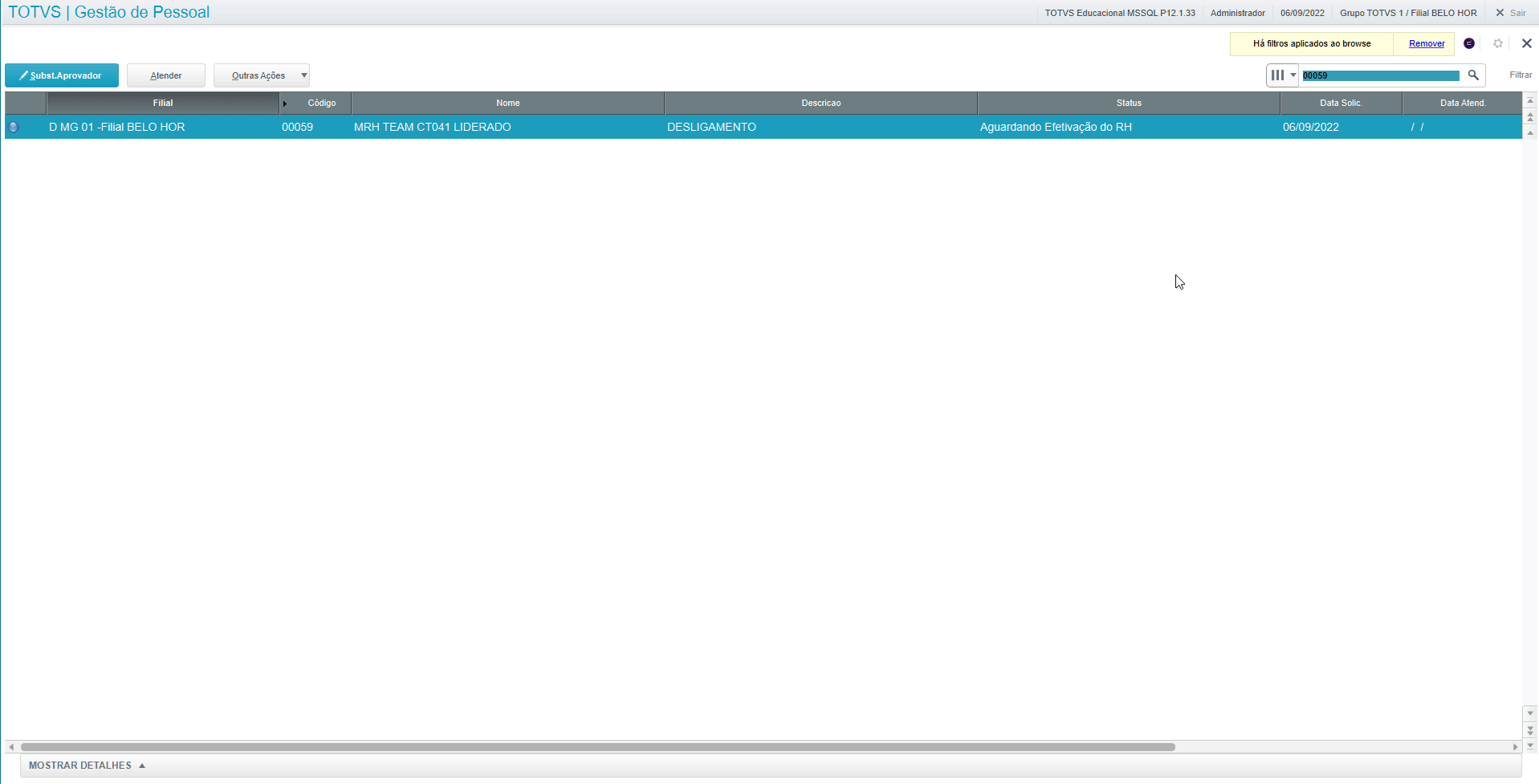Image resolution: width=1539 pixels, height=784 pixels.
Task: Click 'TOTVS Educacional MSSQL P12.1.33' label
Action: coord(1120,13)
